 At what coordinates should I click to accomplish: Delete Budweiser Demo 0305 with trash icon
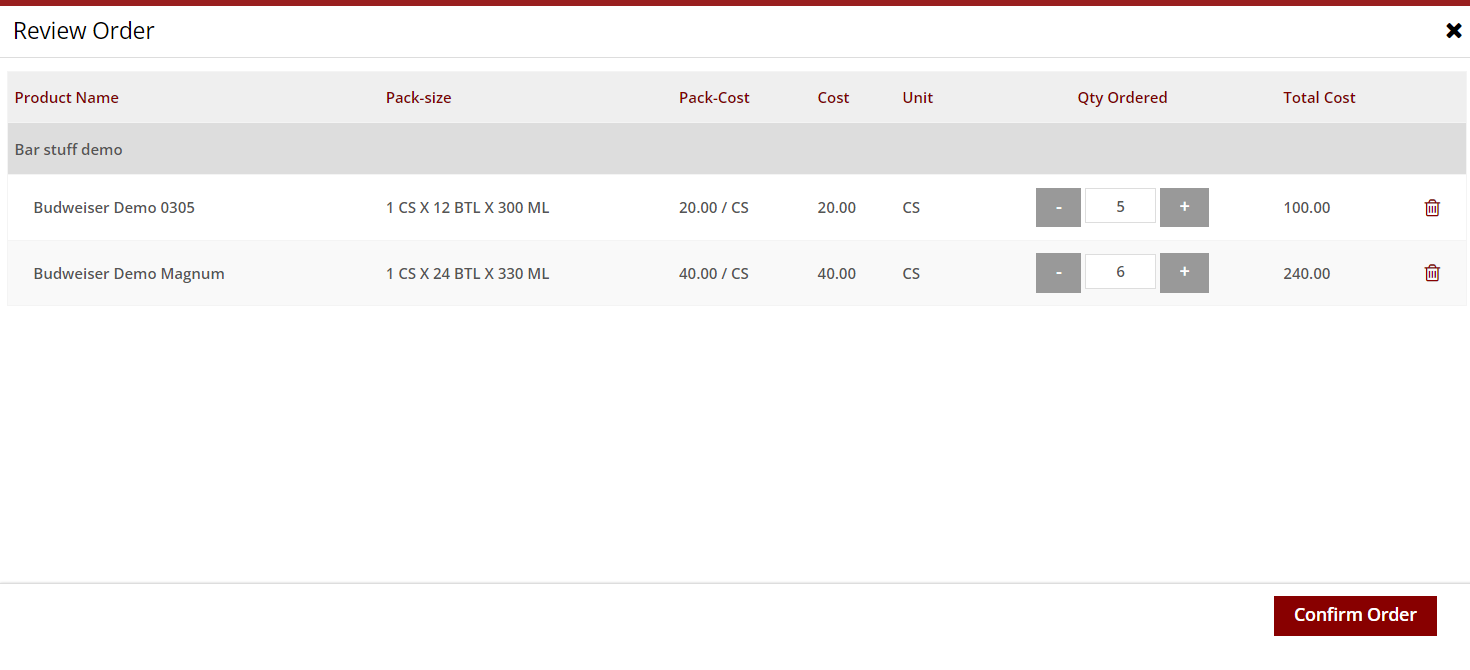click(x=1432, y=208)
